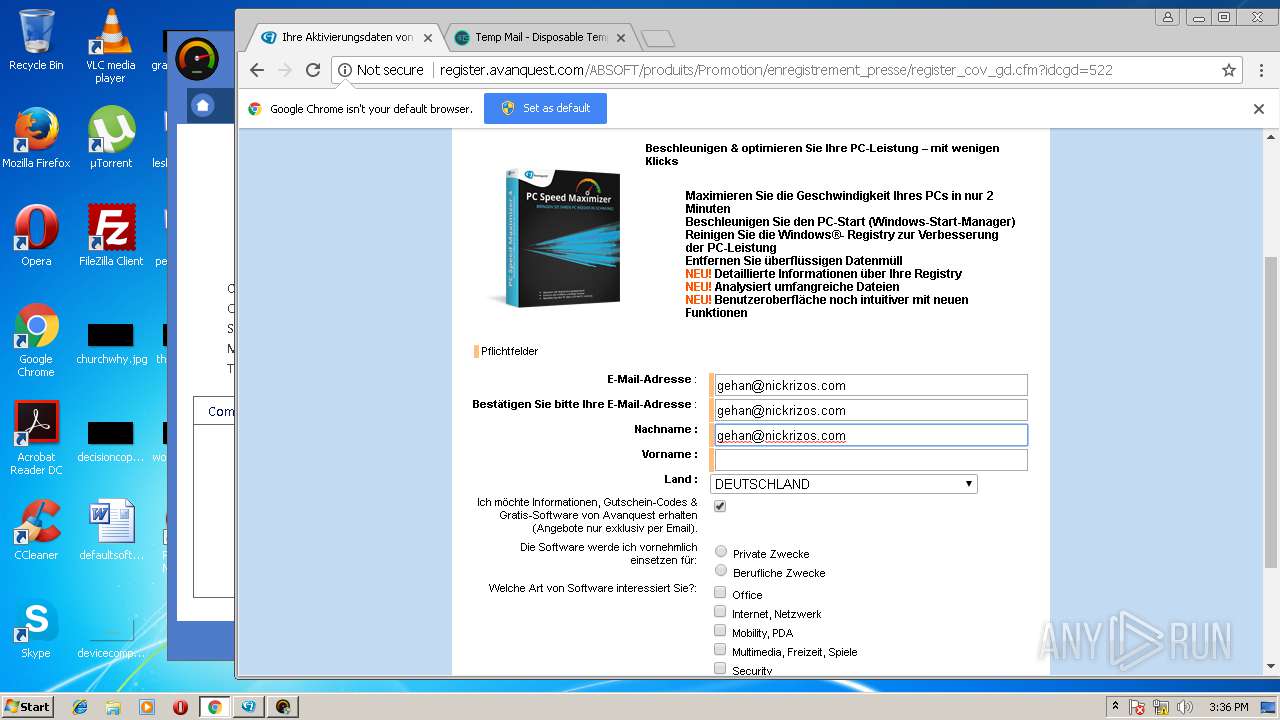Check the Security checkbox
The height and width of the screenshot is (720, 1280).
click(720, 668)
